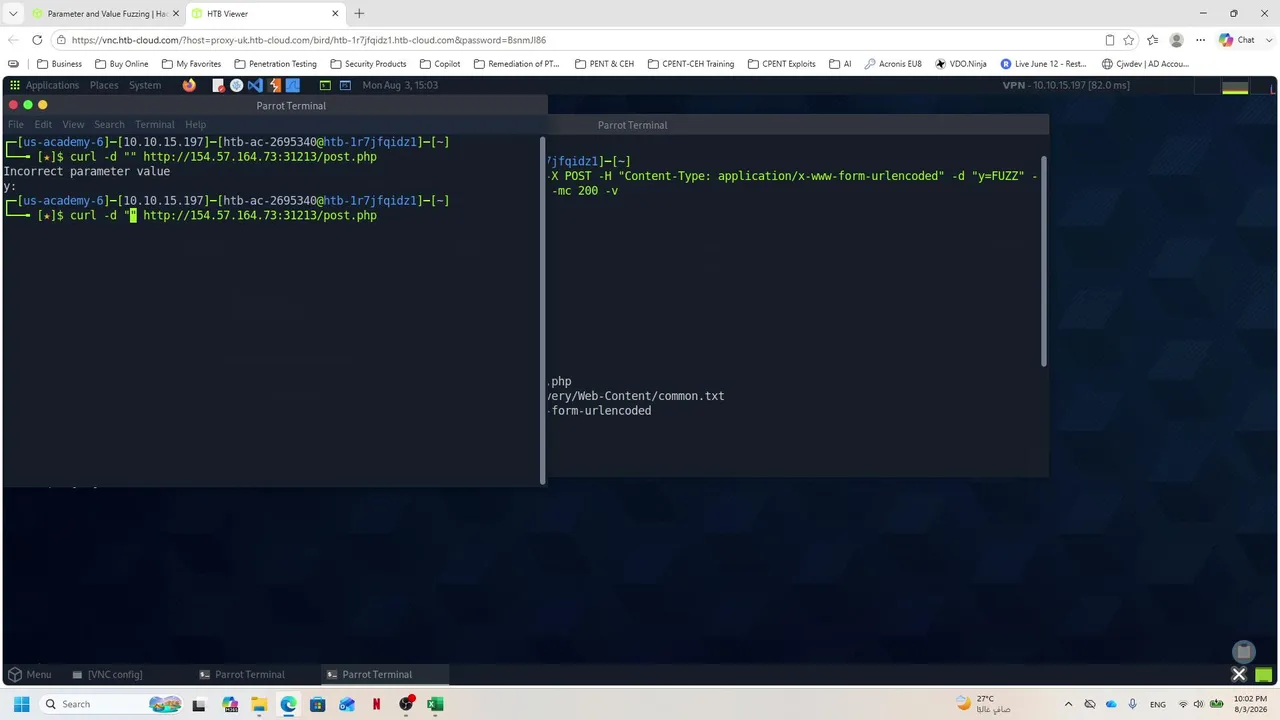Open Help menu in Parrot Terminal
The height and width of the screenshot is (720, 1280).
point(195,125)
